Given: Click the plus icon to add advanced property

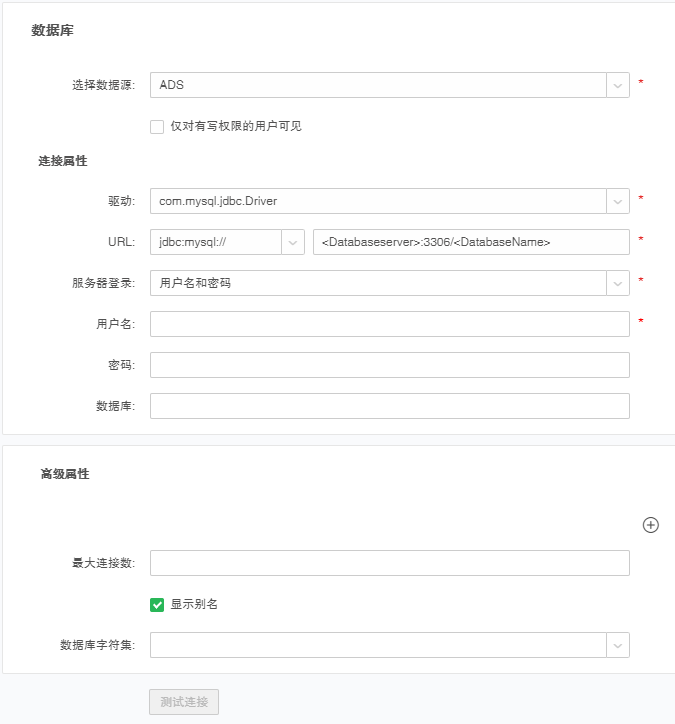Looking at the screenshot, I should [x=650, y=525].
